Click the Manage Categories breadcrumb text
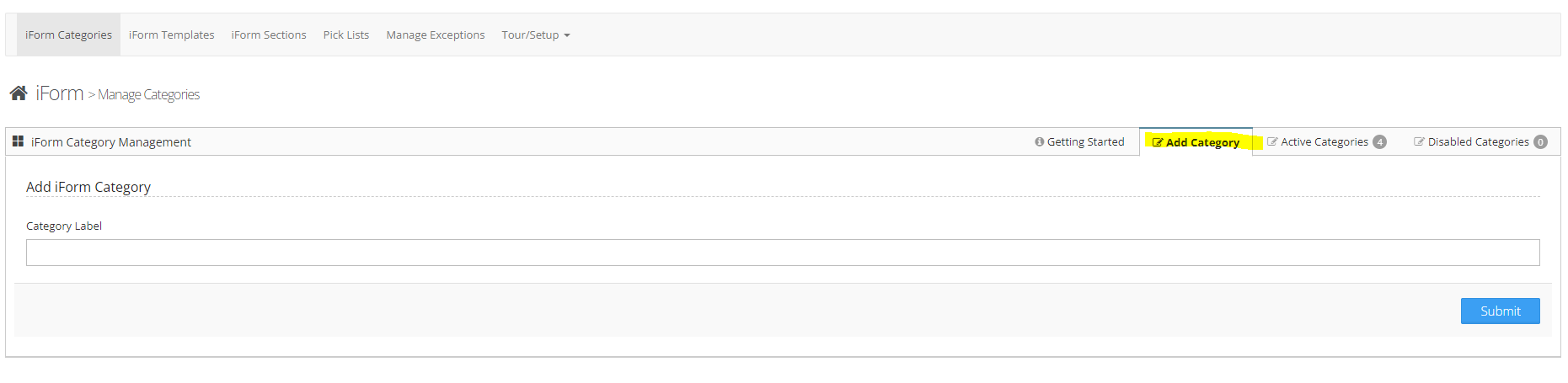The width and height of the screenshot is (1568, 383). pos(149,95)
